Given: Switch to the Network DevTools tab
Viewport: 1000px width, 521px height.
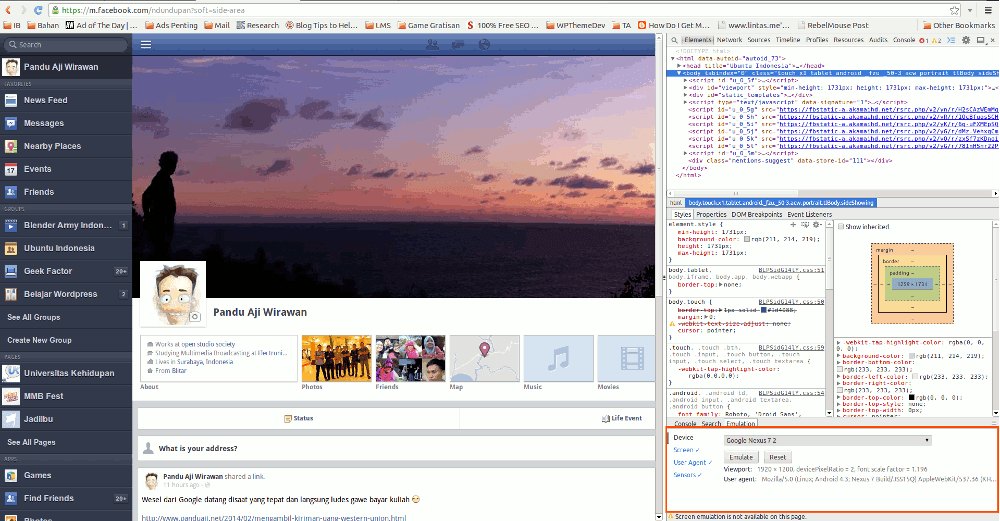Looking at the screenshot, I should [729, 40].
